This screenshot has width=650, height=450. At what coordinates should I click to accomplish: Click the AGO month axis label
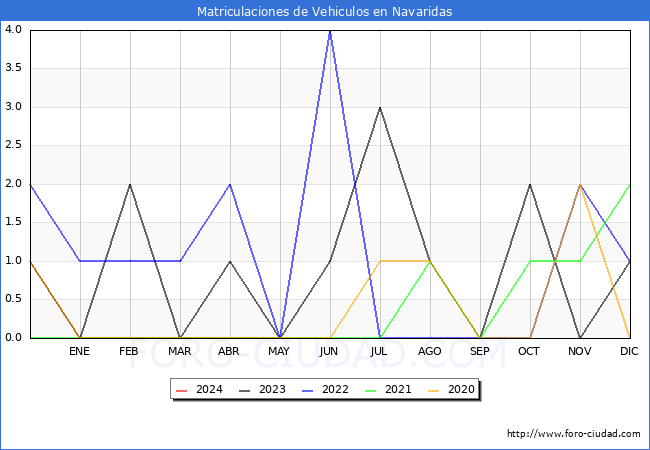429,351
